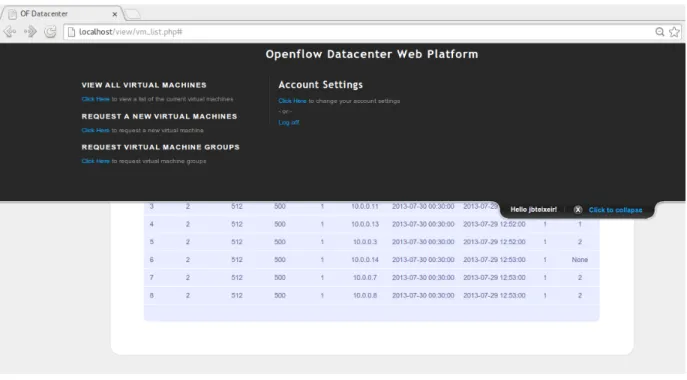The height and width of the screenshot is (380, 687).
Task: Click Here link to view virtual machines
Action: click(96, 99)
